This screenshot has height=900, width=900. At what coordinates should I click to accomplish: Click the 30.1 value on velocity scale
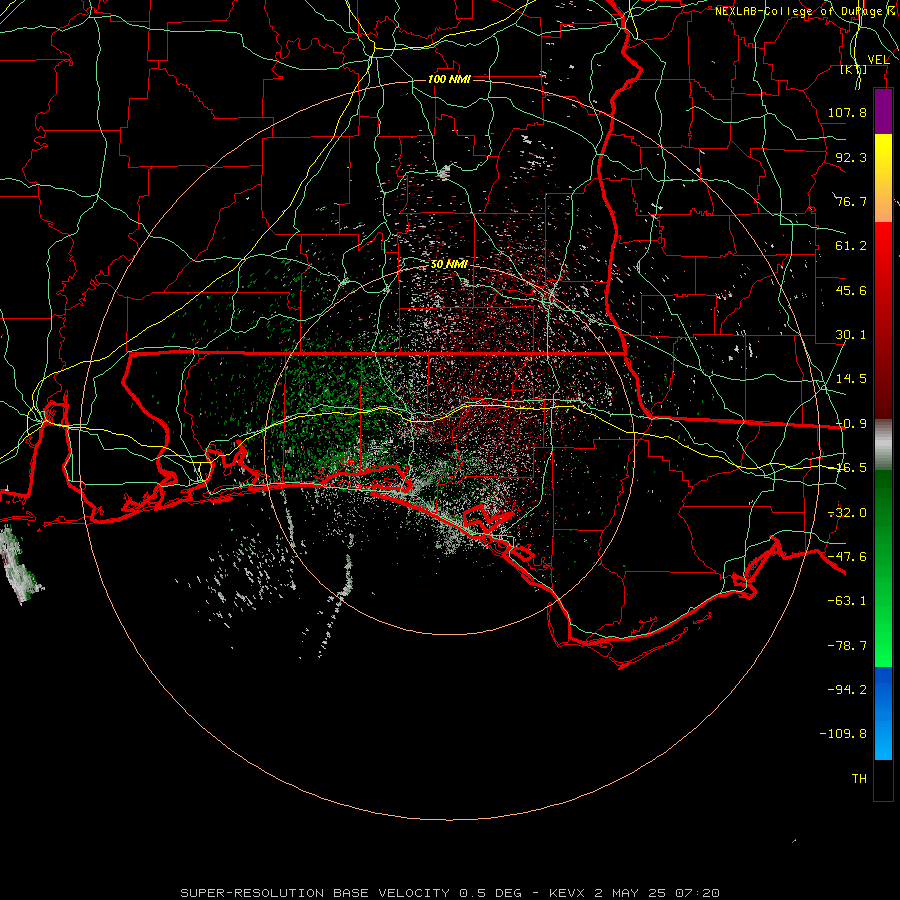click(851, 335)
